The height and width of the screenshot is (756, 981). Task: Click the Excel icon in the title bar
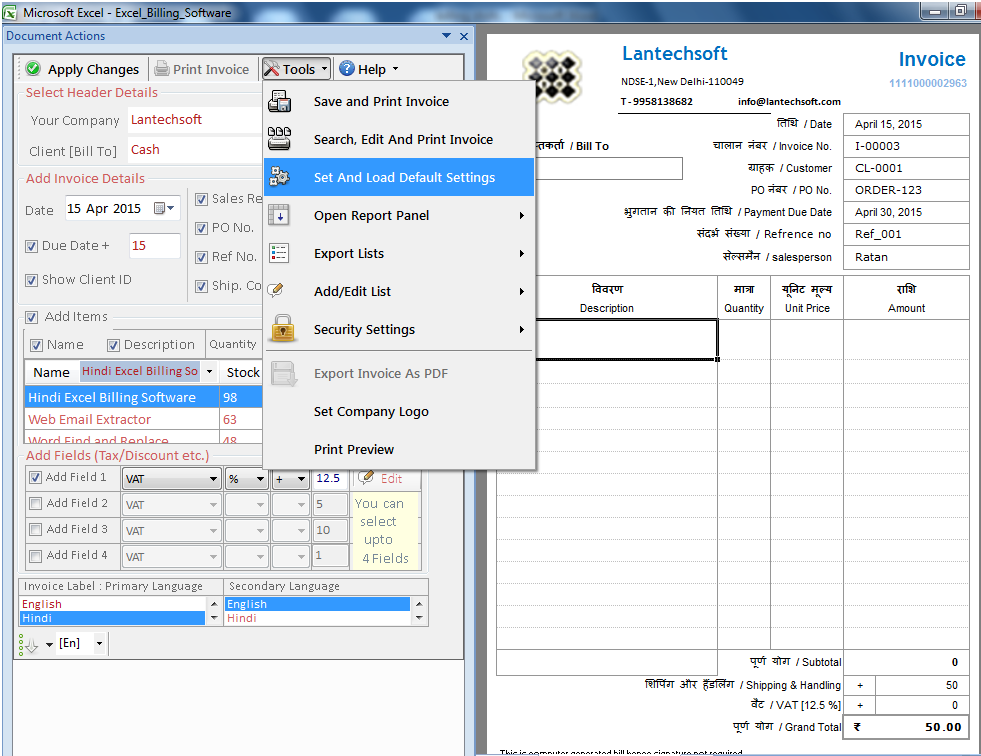click(x=10, y=12)
